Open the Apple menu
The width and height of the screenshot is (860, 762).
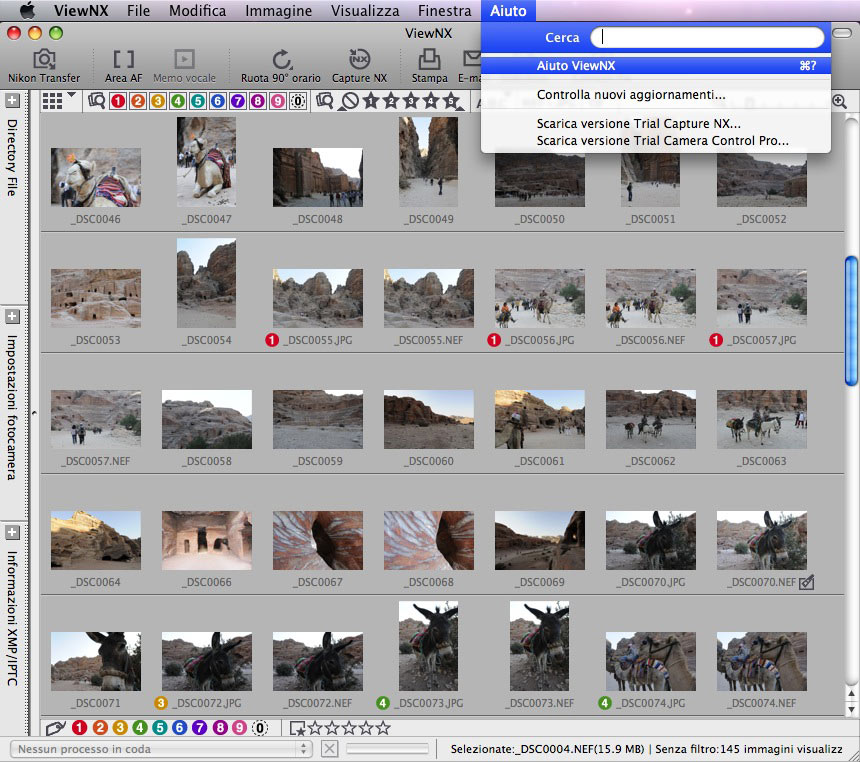pos(27,10)
